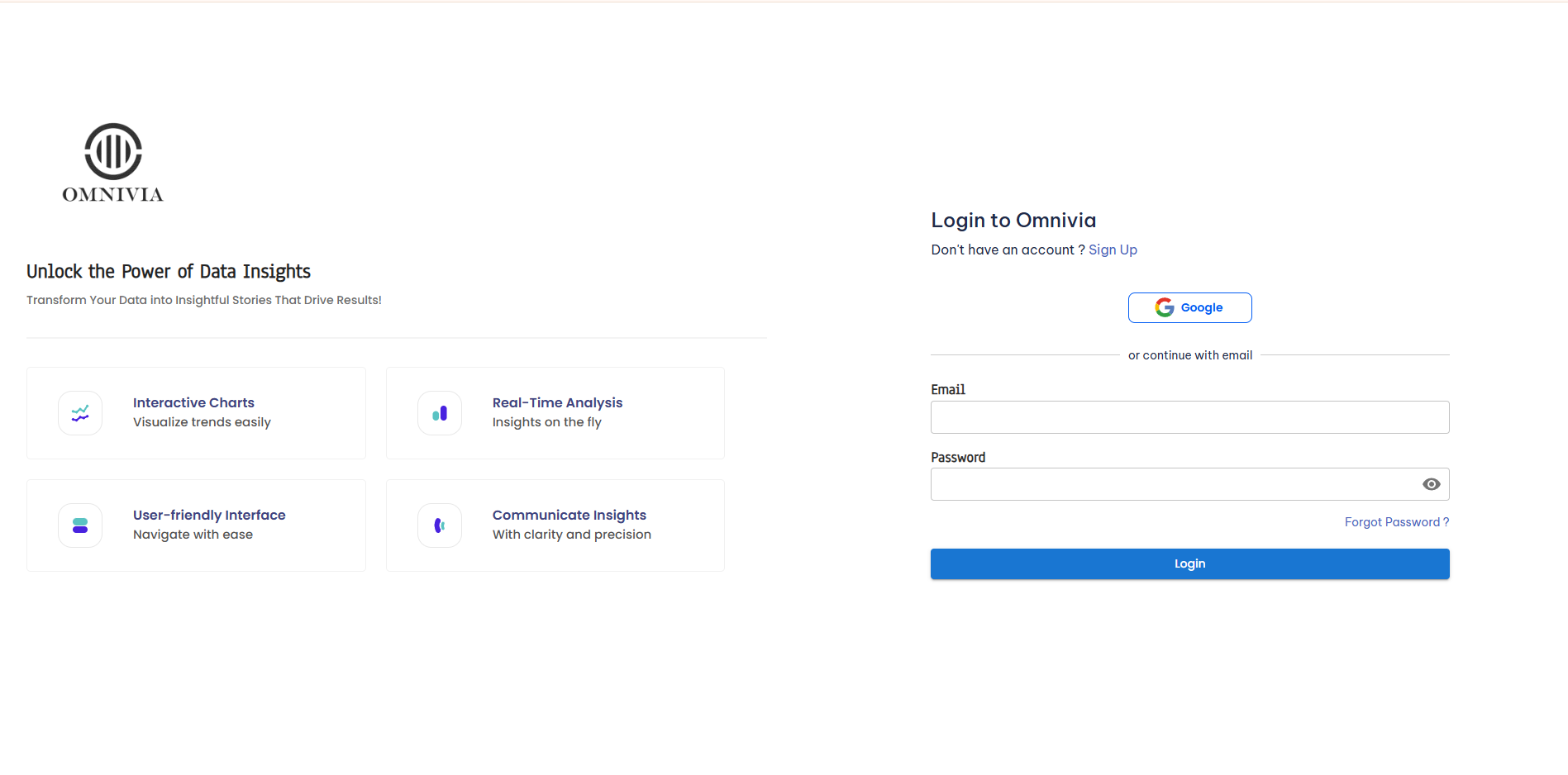This screenshot has width=1568, height=775.
Task: Click the 'Don't have an account ?' text
Action: tap(1008, 250)
